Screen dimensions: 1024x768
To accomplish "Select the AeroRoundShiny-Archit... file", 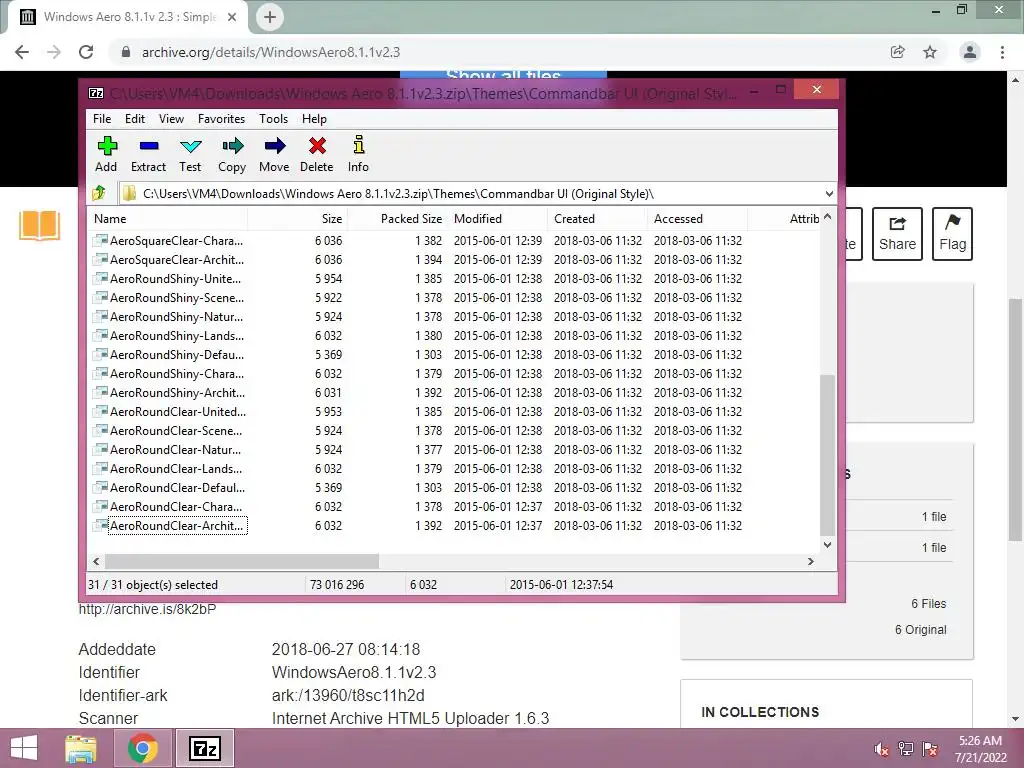I will [178, 392].
